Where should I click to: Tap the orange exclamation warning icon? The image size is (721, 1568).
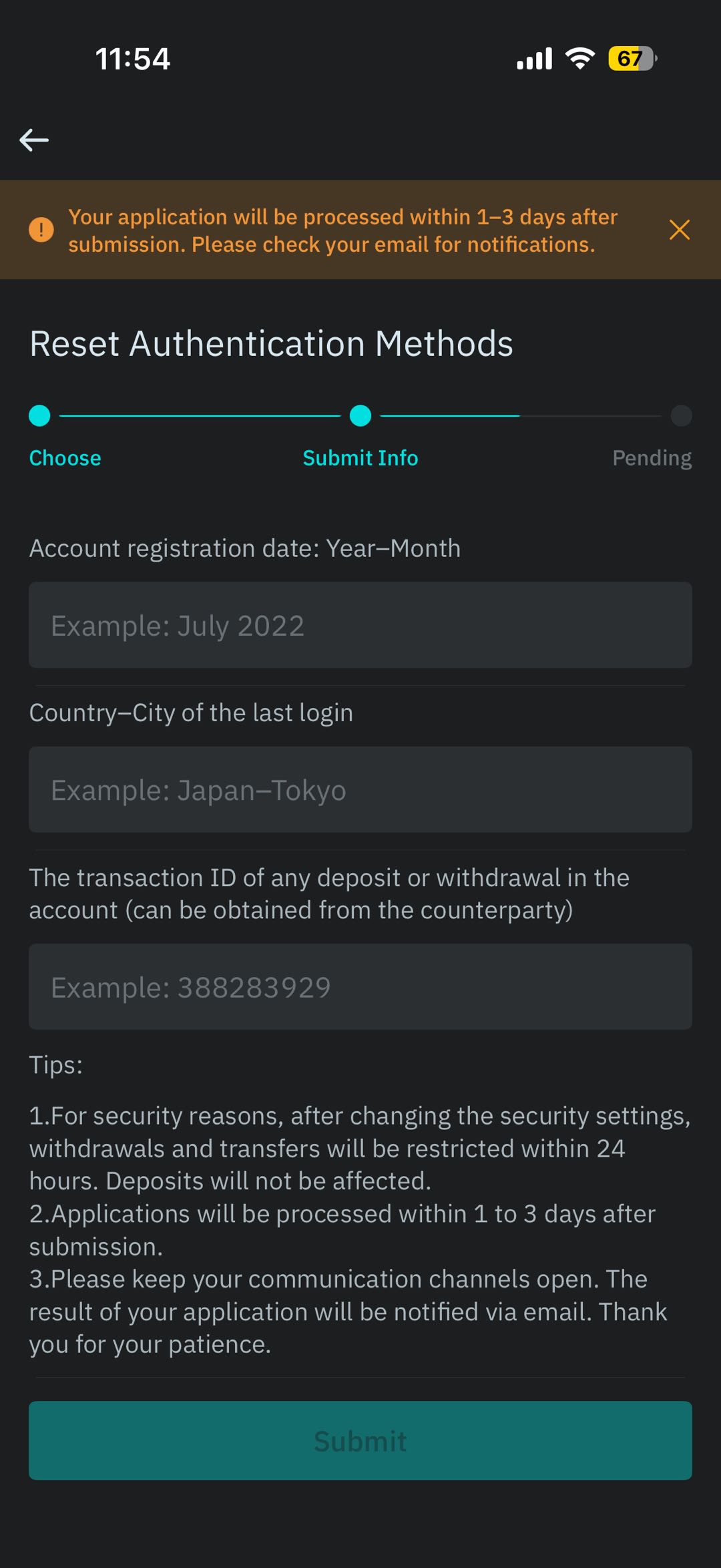pyautogui.click(x=41, y=230)
